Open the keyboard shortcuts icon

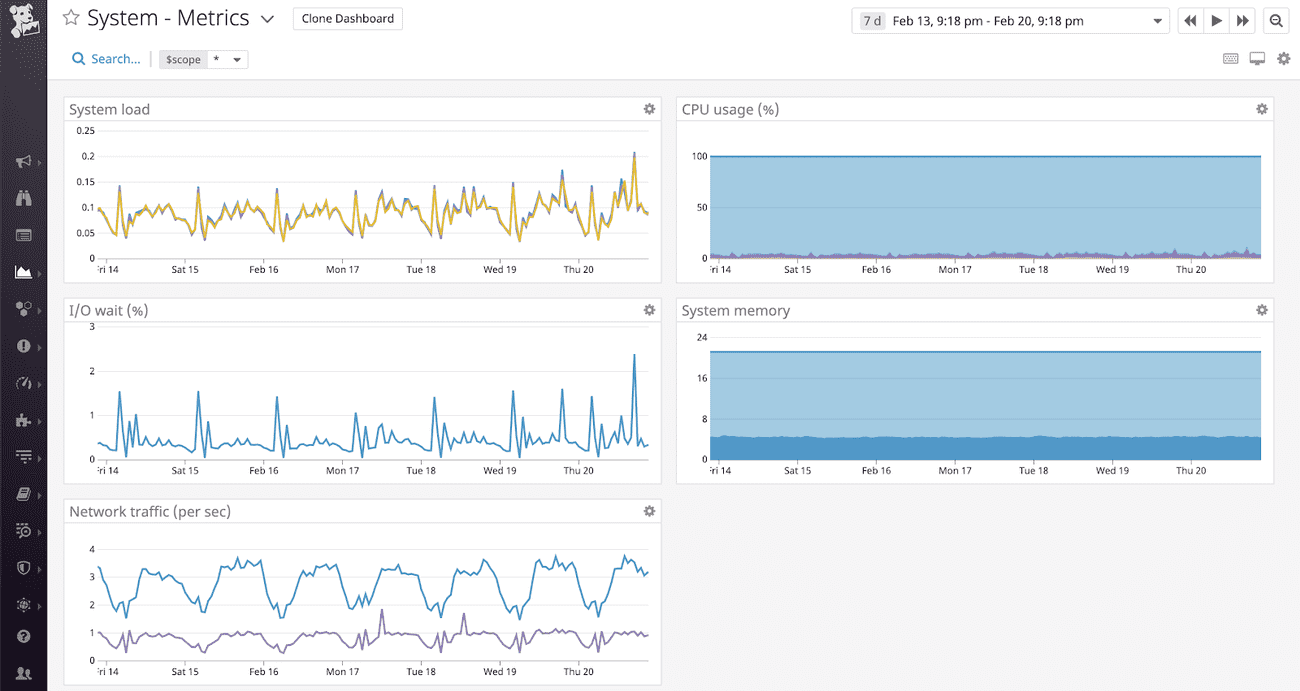[1231, 59]
